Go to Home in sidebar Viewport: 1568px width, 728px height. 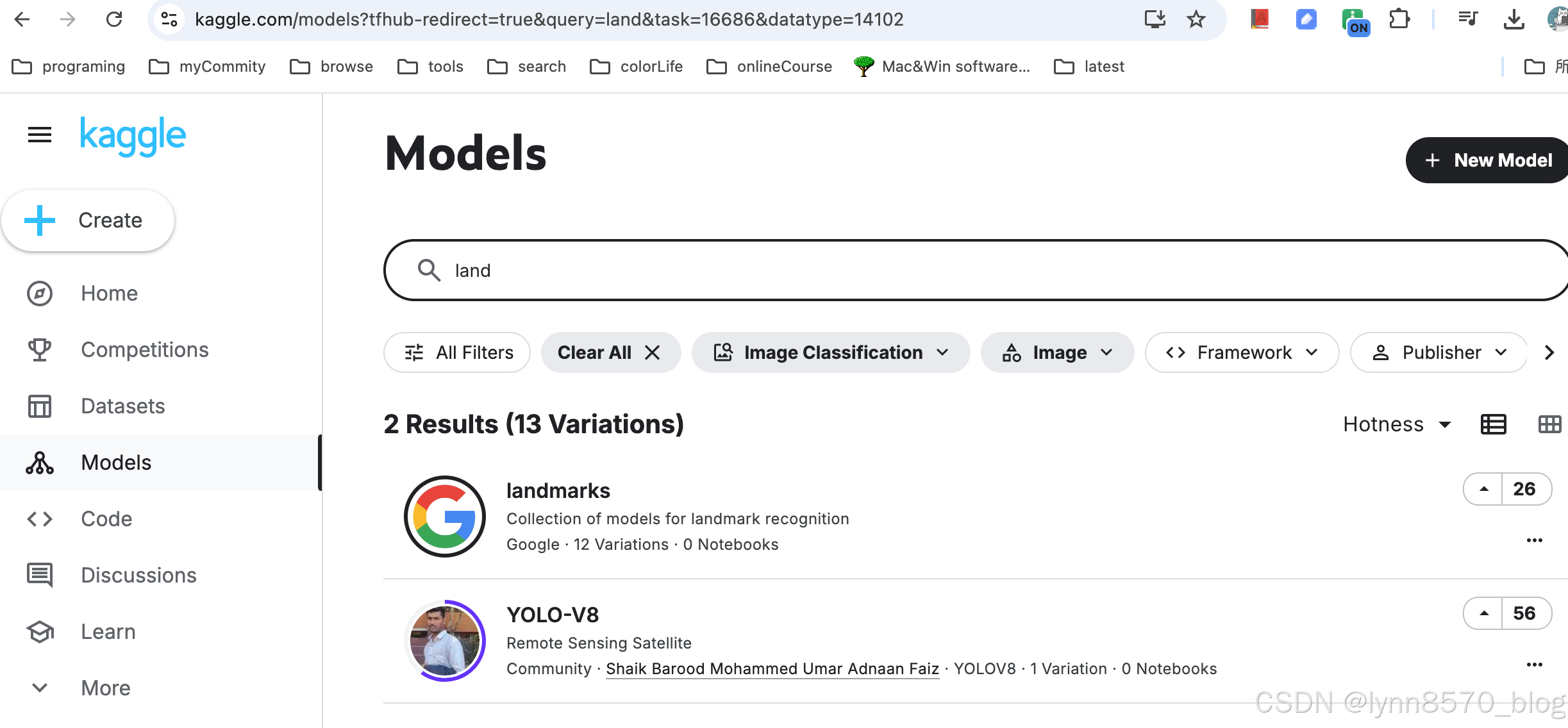pos(160,294)
